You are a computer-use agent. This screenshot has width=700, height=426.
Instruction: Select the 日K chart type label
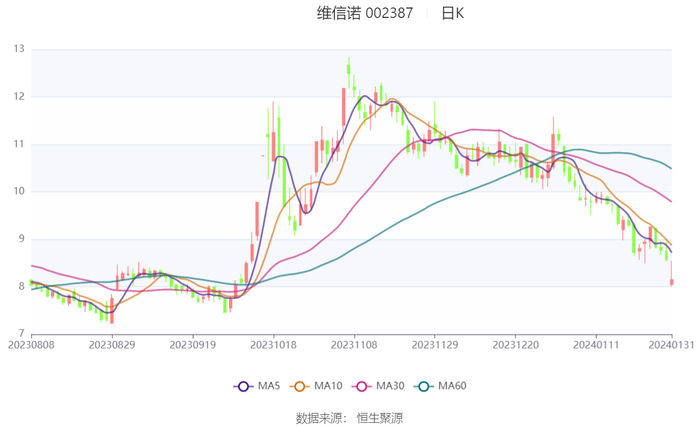453,14
